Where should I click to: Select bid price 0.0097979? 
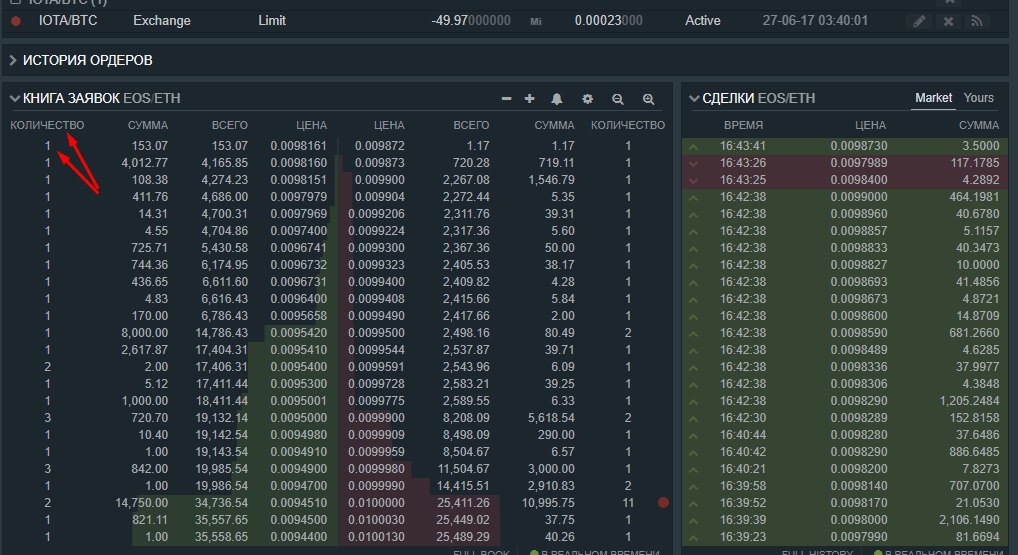[x=299, y=197]
